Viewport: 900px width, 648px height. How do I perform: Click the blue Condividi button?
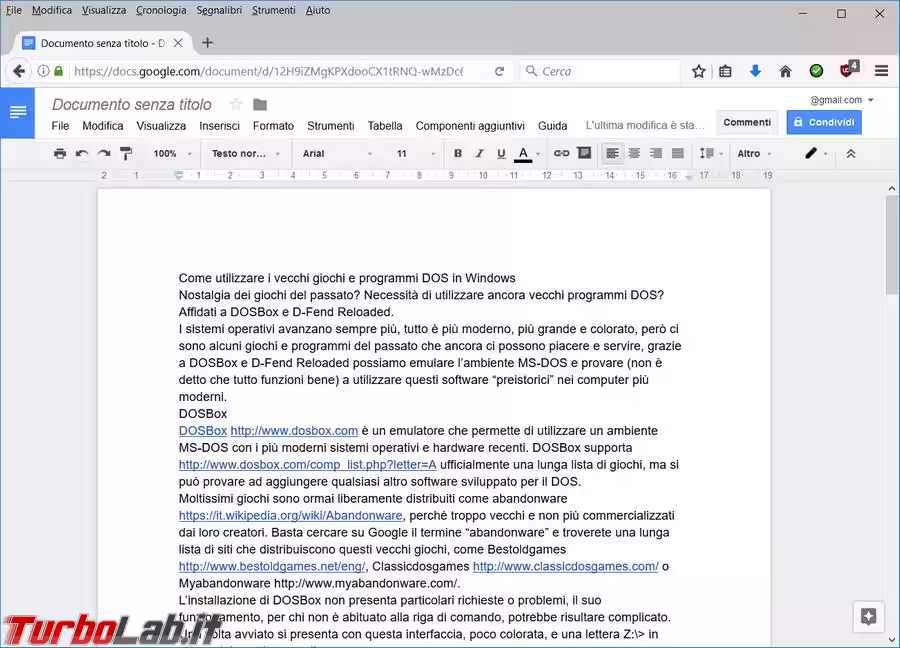[x=823, y=122]
